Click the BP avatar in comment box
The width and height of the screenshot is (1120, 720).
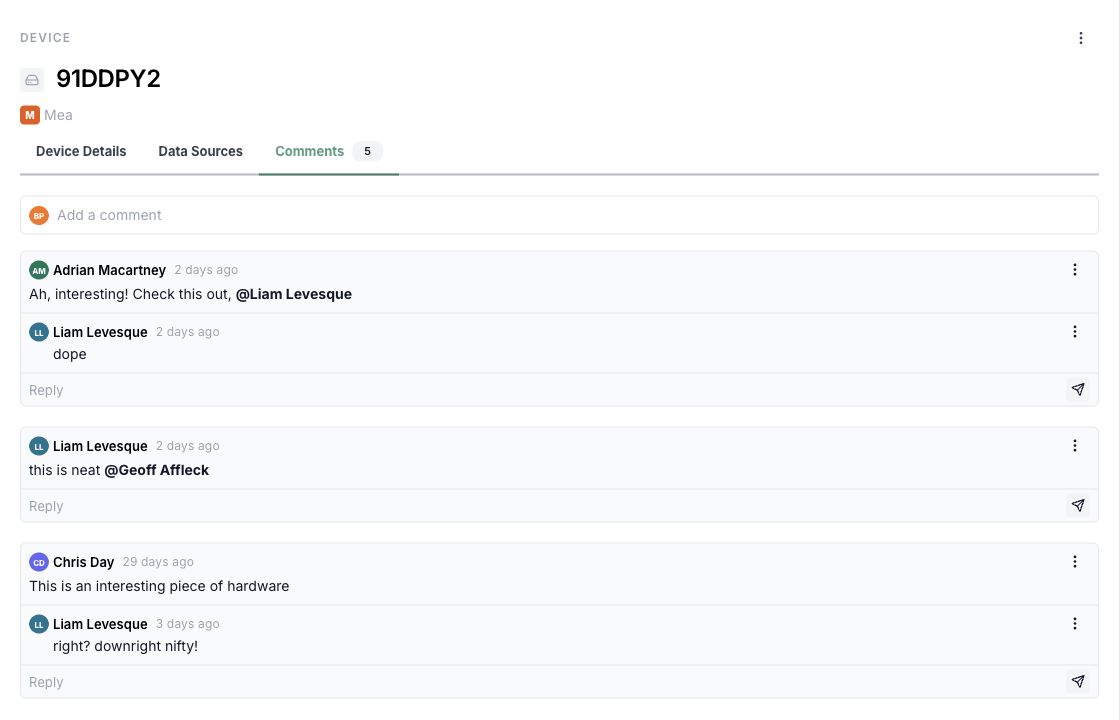point(39,215)
